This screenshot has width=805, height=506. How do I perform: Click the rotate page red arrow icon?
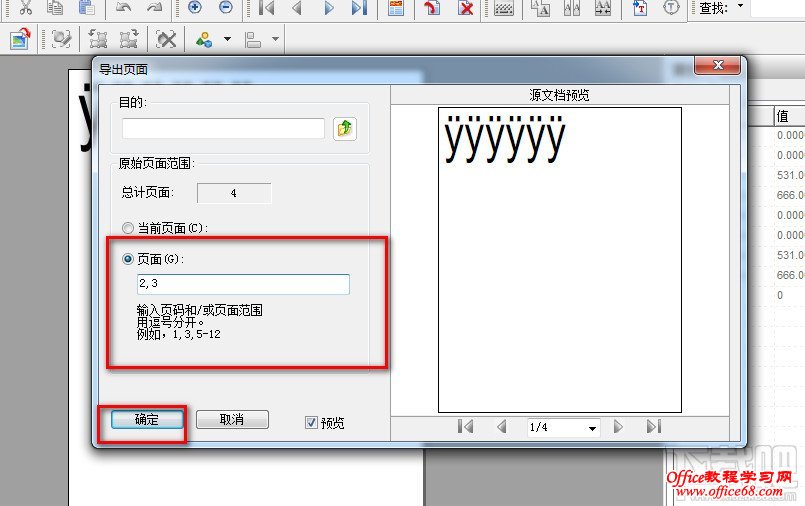[432, 8]
